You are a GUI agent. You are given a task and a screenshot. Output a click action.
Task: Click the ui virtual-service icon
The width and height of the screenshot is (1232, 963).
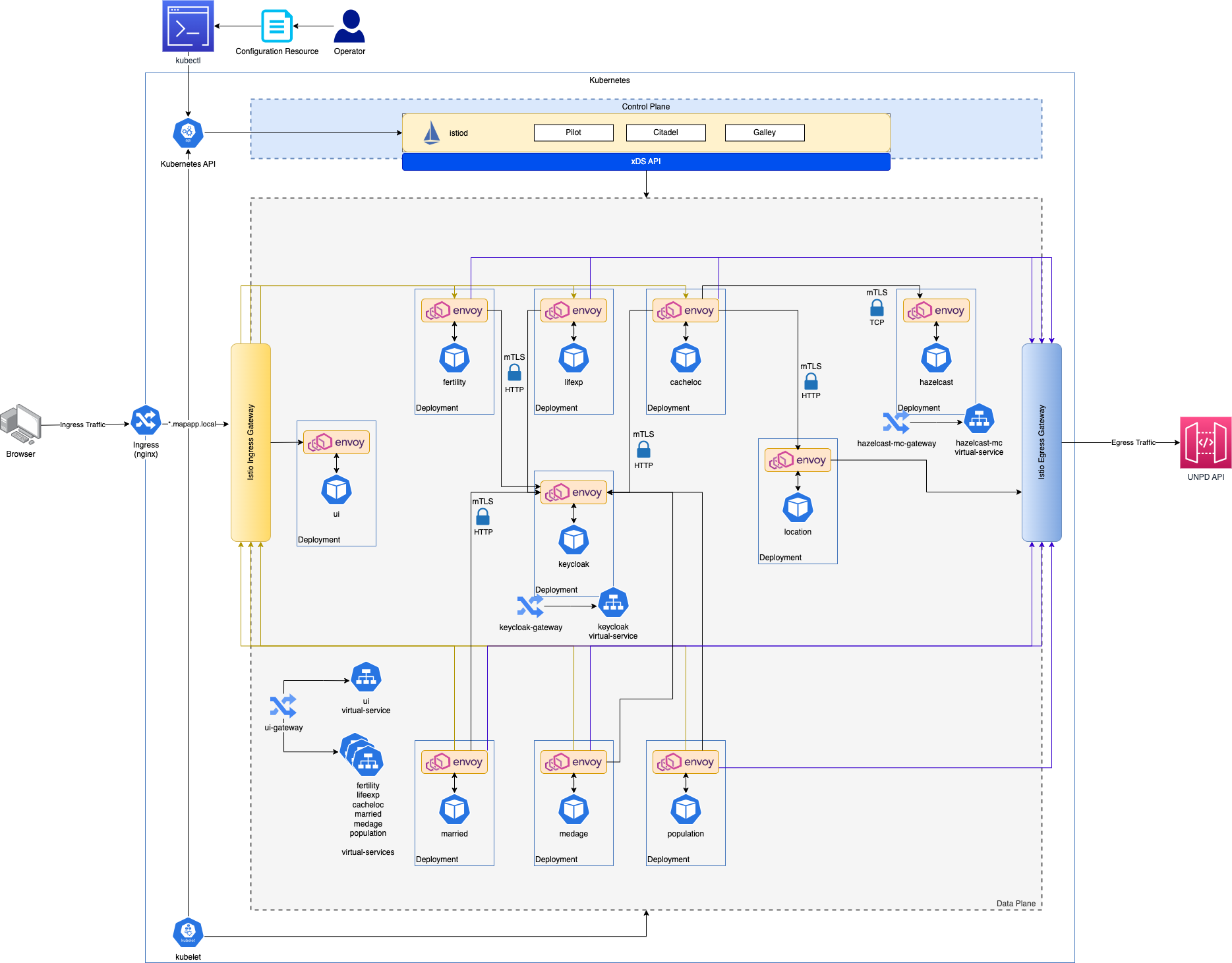(366, 678)
